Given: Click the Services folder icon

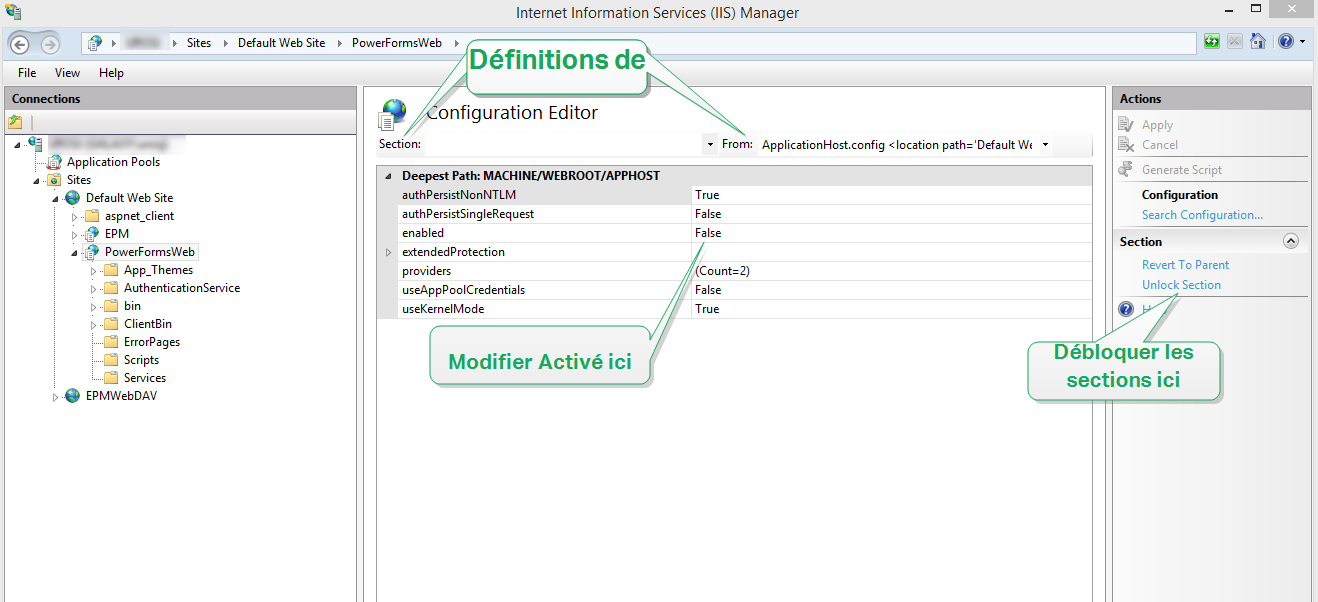Looking at the screenshot, I should pos(111,378).
